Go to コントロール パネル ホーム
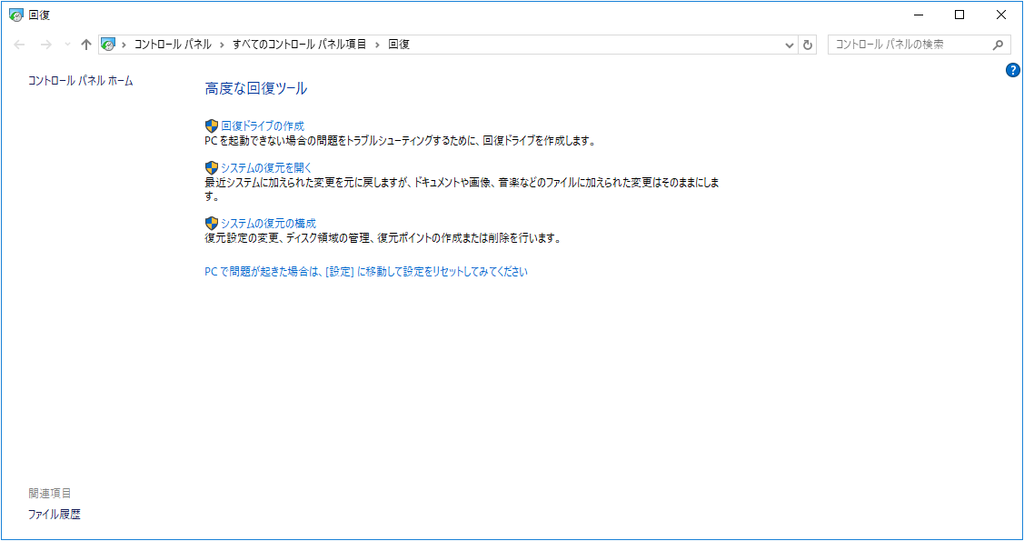 click(80, 81)
